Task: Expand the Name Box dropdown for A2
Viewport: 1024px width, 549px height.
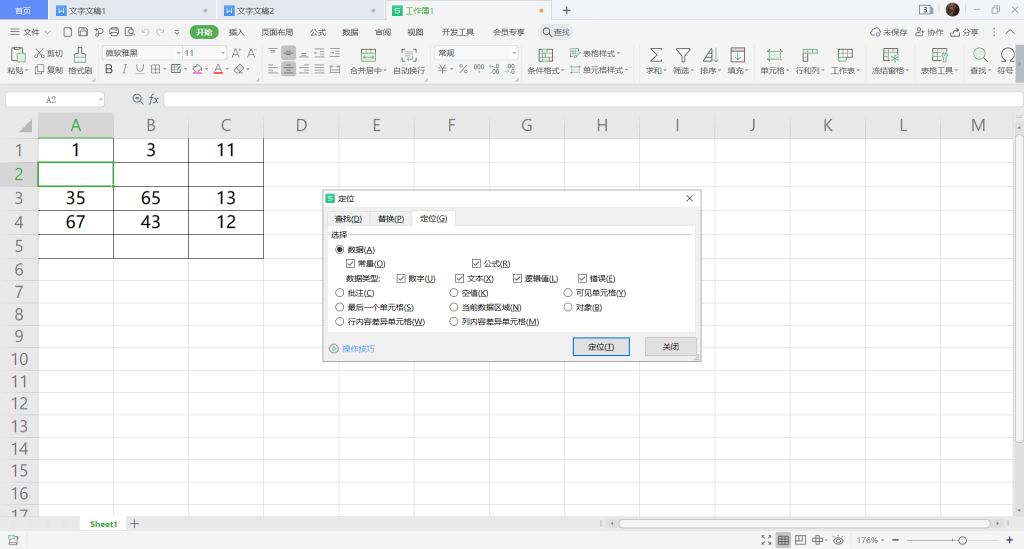Action: pyautogui.click(x=101, y=99)
